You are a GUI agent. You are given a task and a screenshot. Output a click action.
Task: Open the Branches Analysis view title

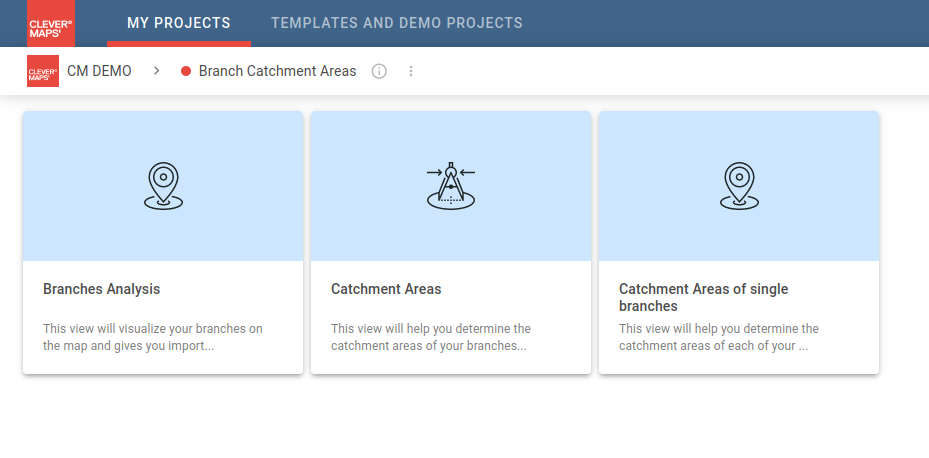101,289
